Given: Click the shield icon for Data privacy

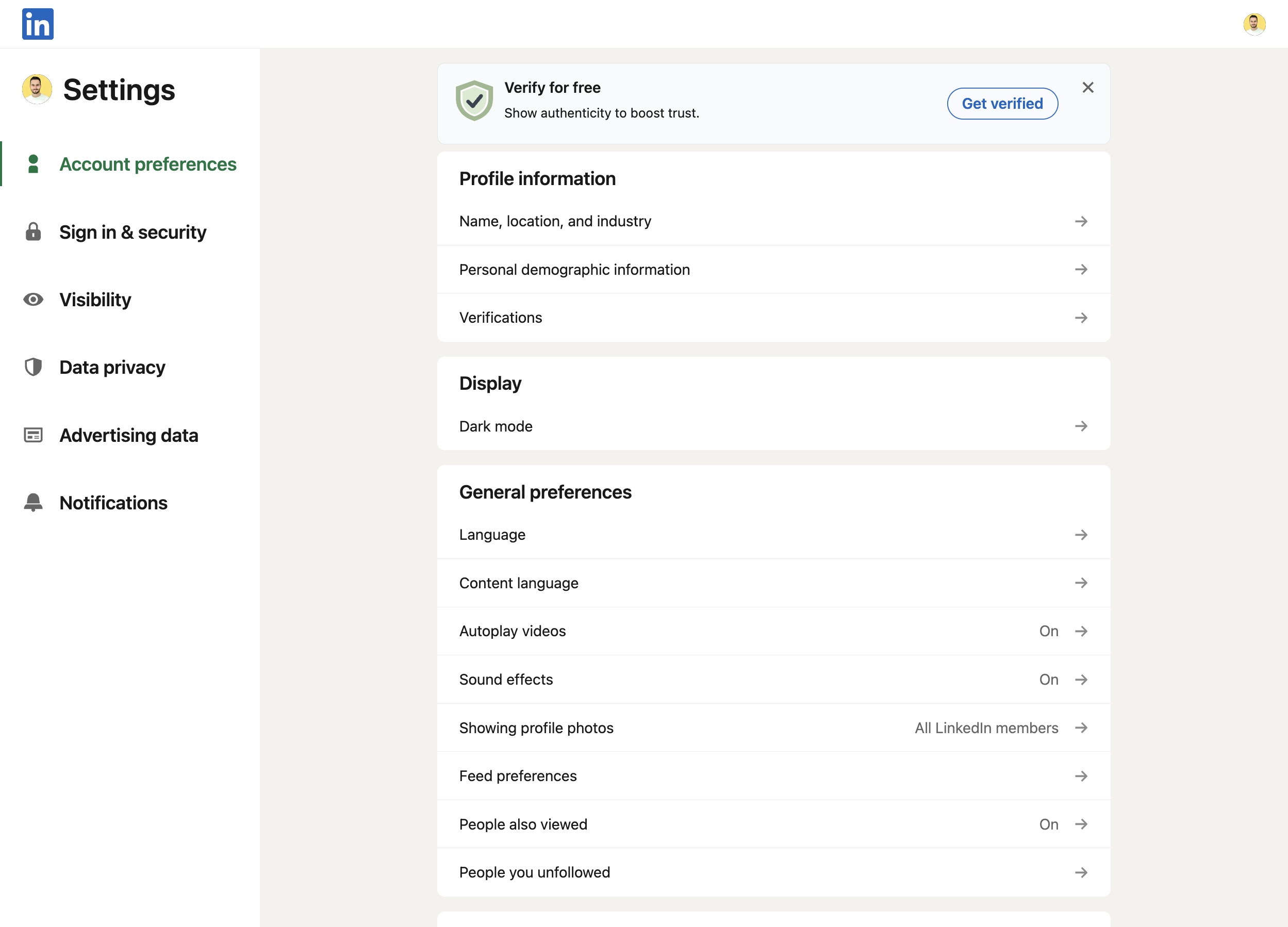Looking at the screenshot, I should (33, 367).
